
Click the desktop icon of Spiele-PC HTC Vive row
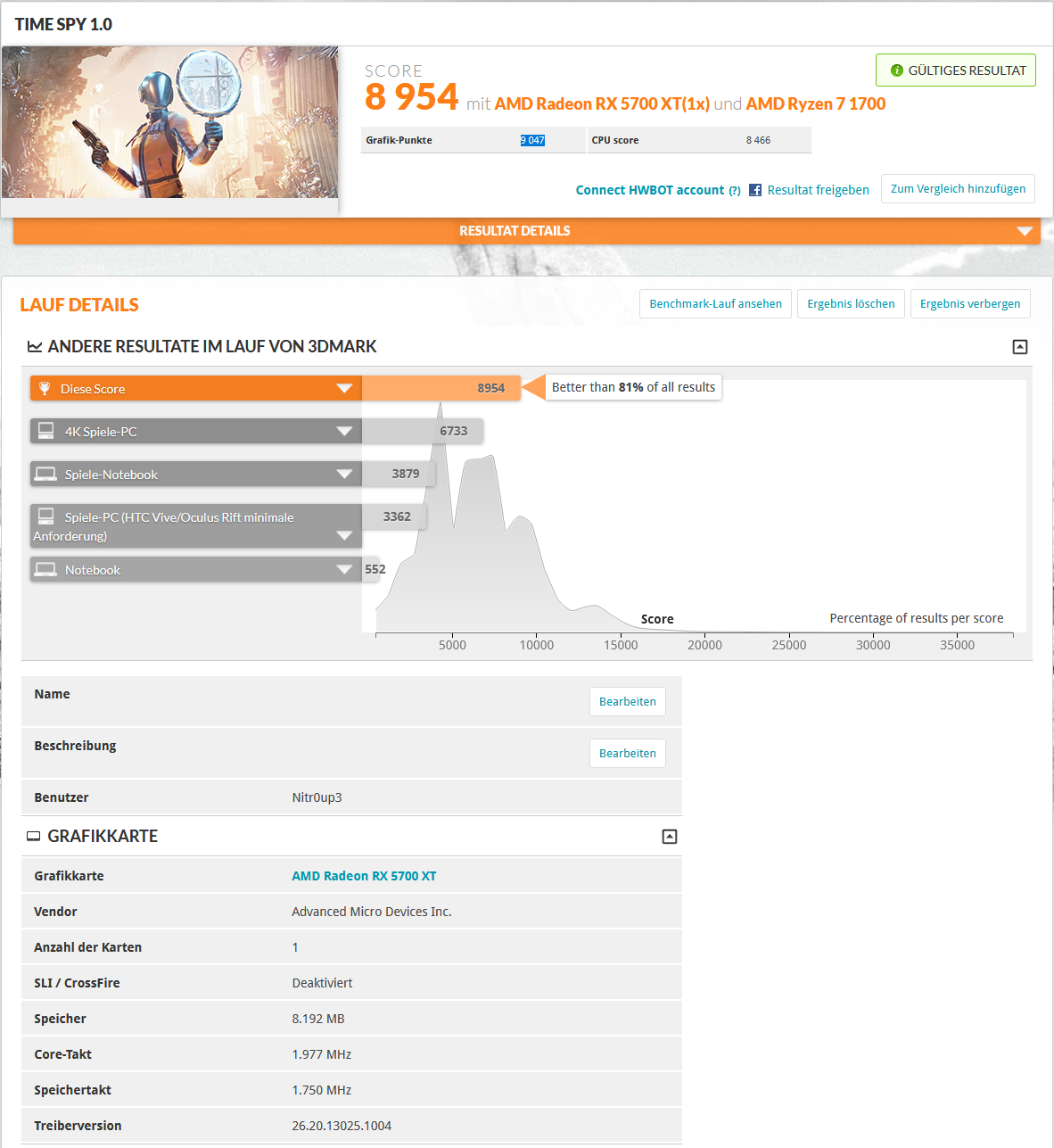(x=46, y=516)
